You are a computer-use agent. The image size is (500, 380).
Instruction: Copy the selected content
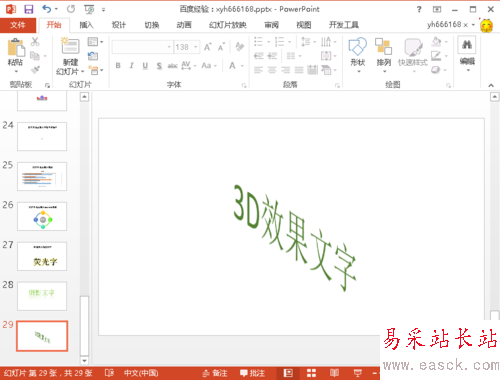click(35, 56)
